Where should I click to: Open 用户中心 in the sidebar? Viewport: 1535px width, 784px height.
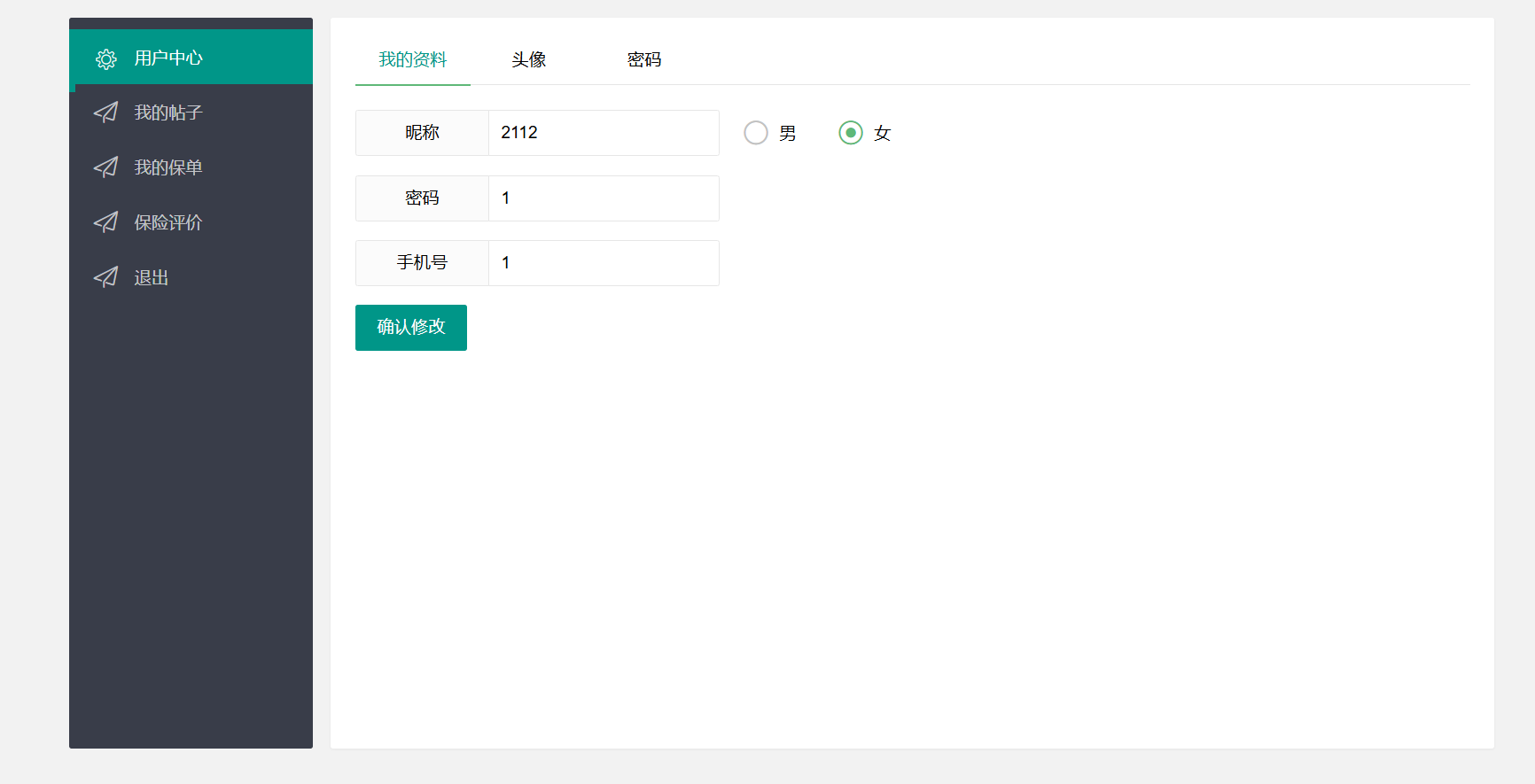(168, 58)
